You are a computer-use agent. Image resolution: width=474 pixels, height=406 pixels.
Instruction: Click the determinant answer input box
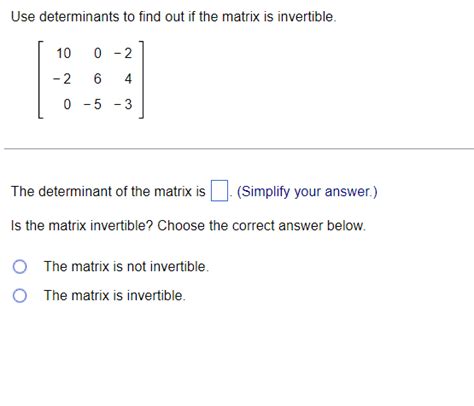click(x=219, y=191)
